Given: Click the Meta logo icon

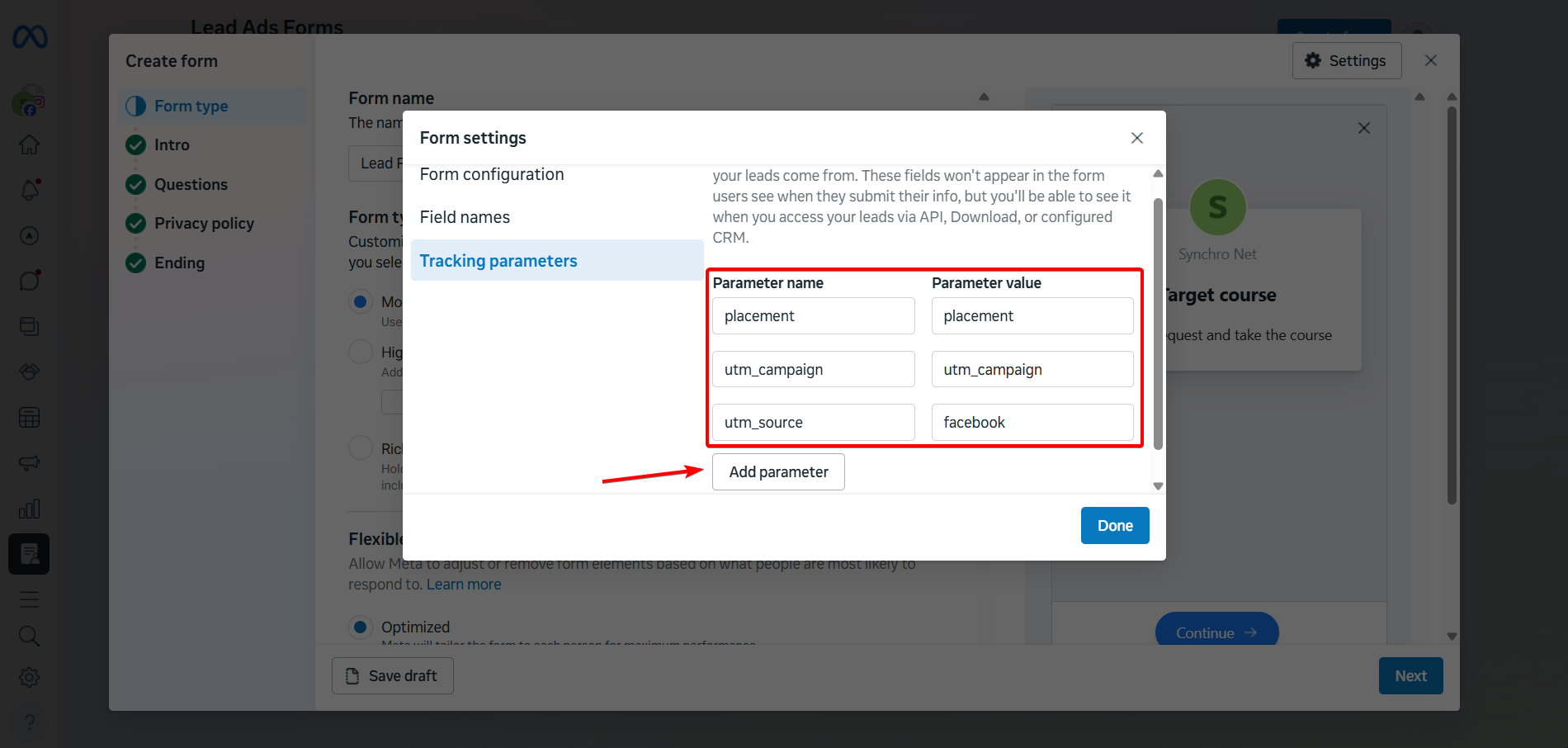Looking at the screenshot, I should pos(30,37).
